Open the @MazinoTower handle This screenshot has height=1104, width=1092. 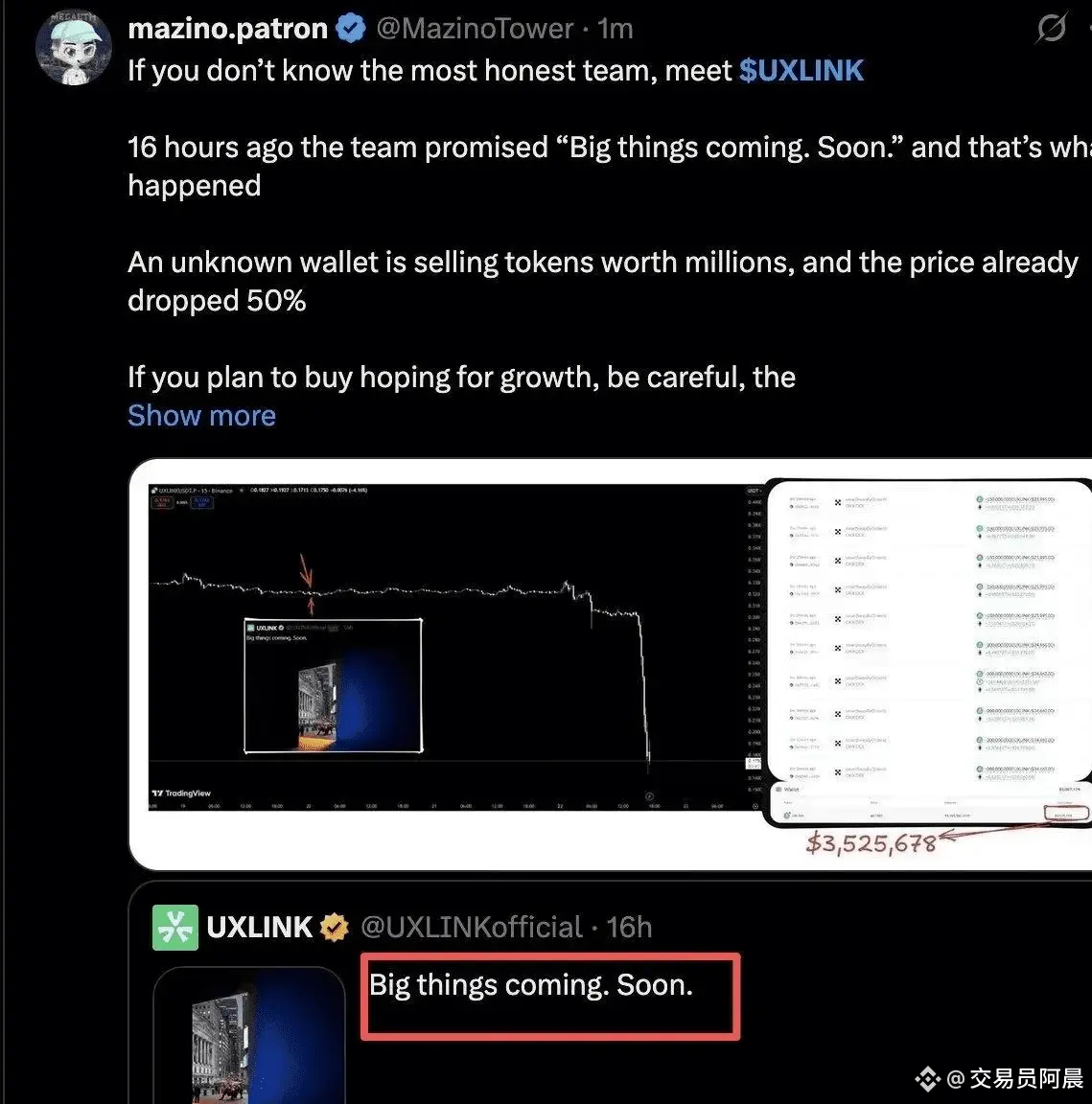pos(475,29)
